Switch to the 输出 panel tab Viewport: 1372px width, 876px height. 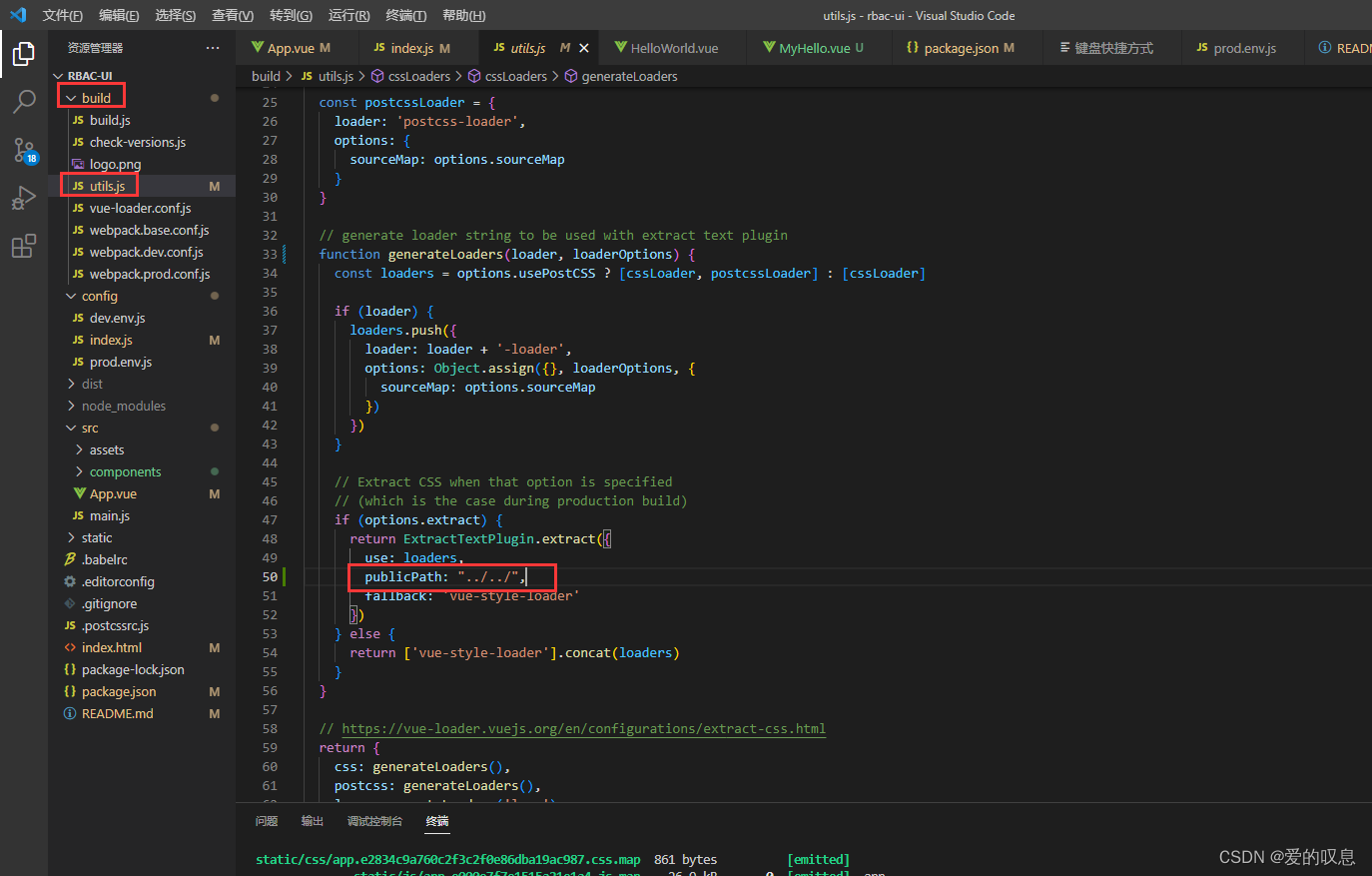311,820
